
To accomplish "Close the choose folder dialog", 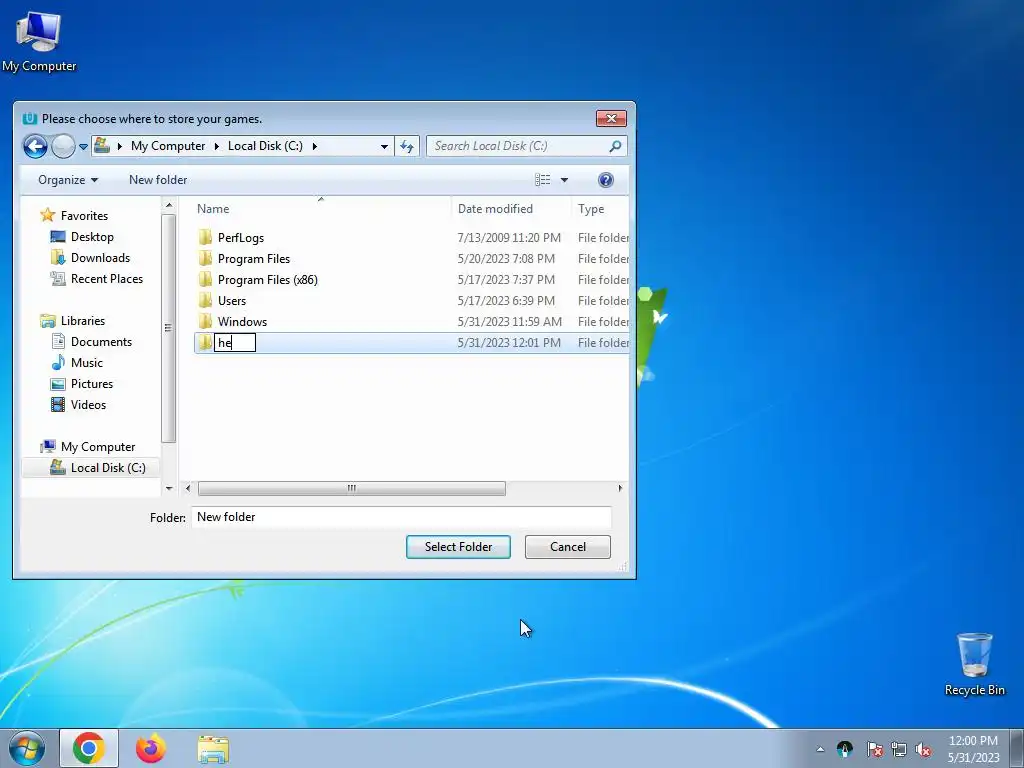I will (611, 118).
